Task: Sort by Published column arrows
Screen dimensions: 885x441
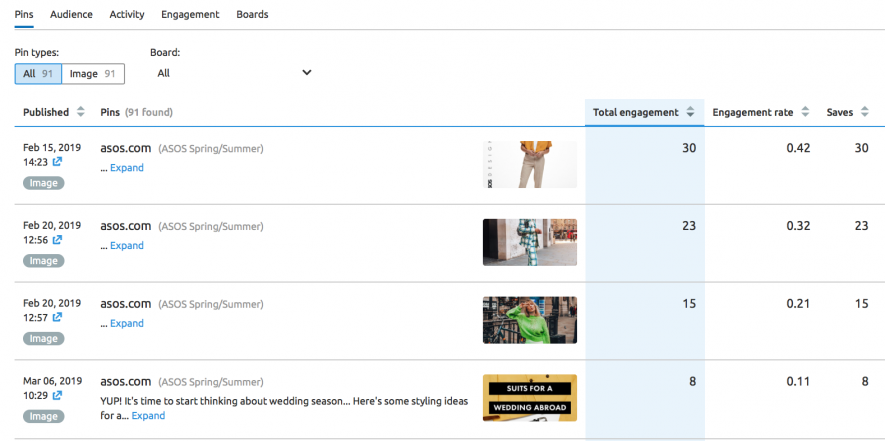Action: (x=81, y=112)
